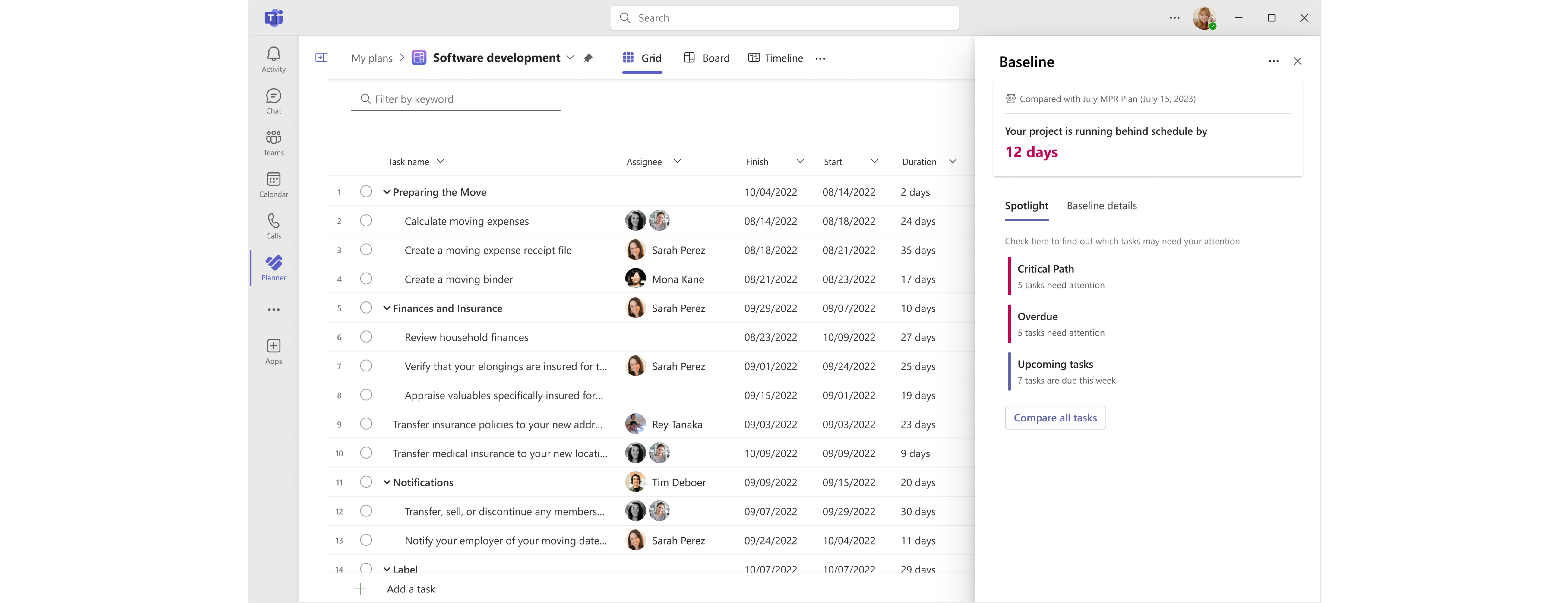Pin the Software development plan
This screenshot has width=1568, height=603.
tap(588, 58)
